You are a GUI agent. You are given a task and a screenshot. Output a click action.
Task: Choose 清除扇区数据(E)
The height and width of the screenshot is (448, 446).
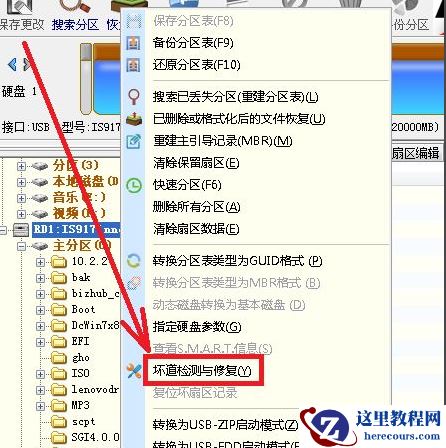[x=196, y=229]
